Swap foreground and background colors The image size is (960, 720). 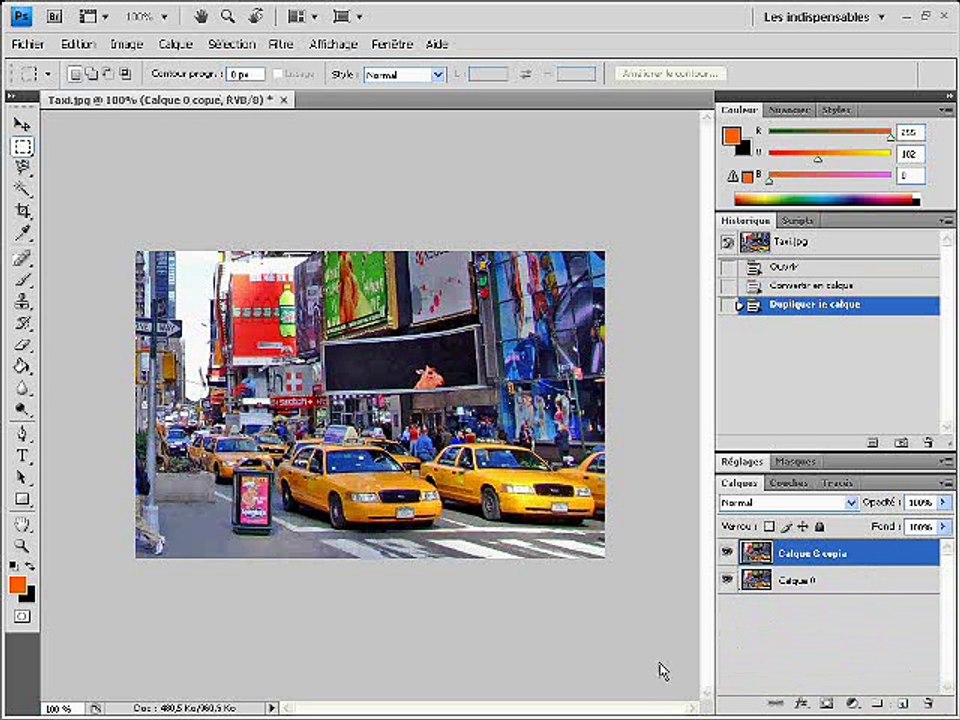point(30,566)
